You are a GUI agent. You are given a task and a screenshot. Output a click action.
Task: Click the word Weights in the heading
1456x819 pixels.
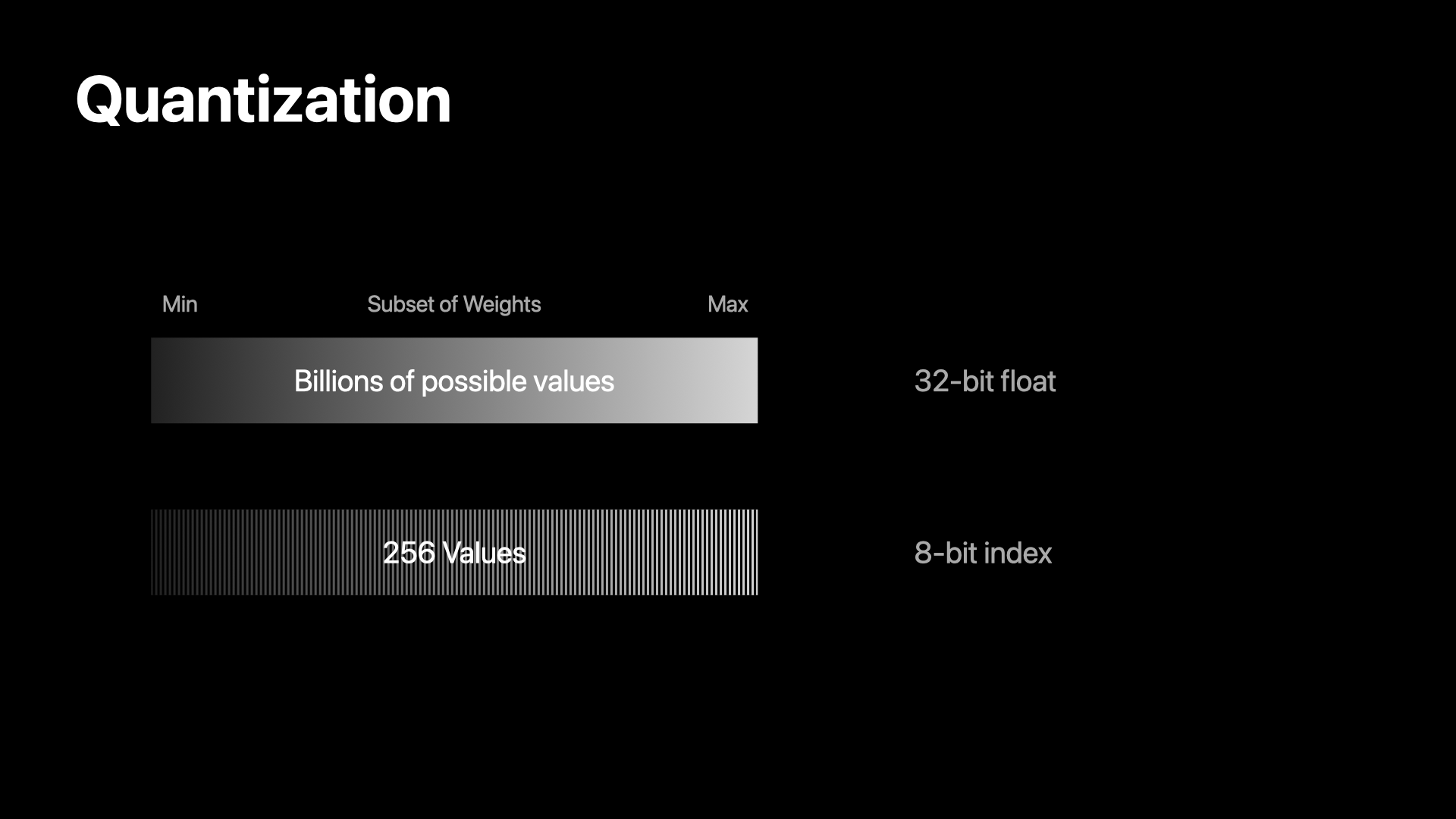click(502, 304)
